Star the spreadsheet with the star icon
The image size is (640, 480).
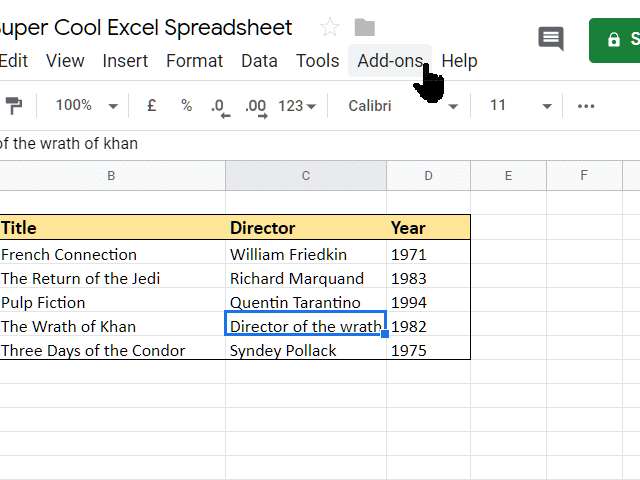pos(330,27)
